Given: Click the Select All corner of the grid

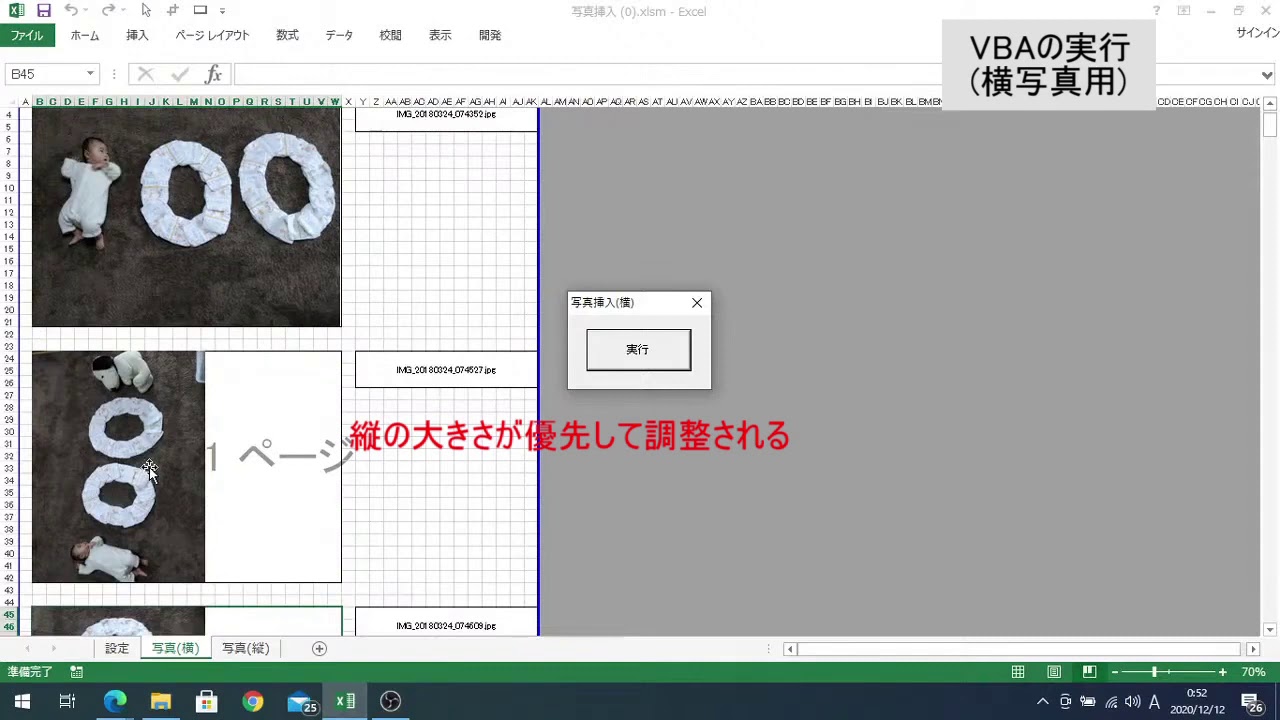Looking at the screenshot, I should (9, 102).
